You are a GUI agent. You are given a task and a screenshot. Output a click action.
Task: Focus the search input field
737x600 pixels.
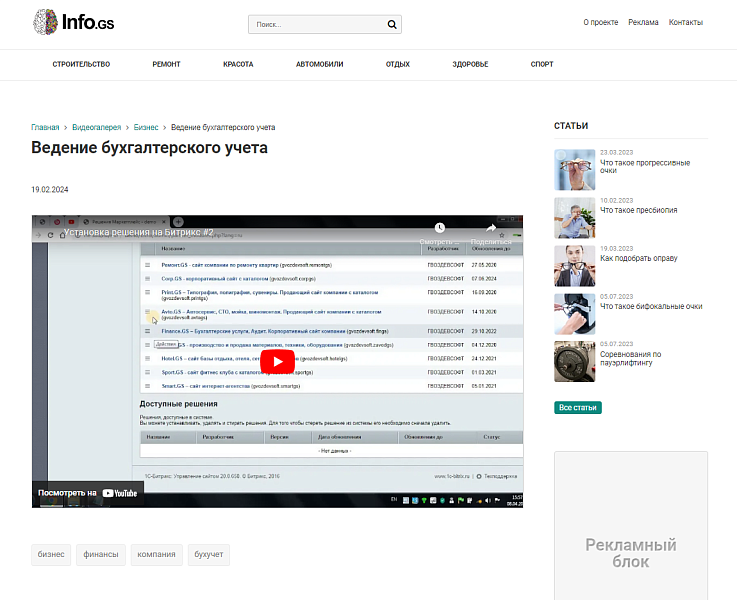[x=315, y=25]
